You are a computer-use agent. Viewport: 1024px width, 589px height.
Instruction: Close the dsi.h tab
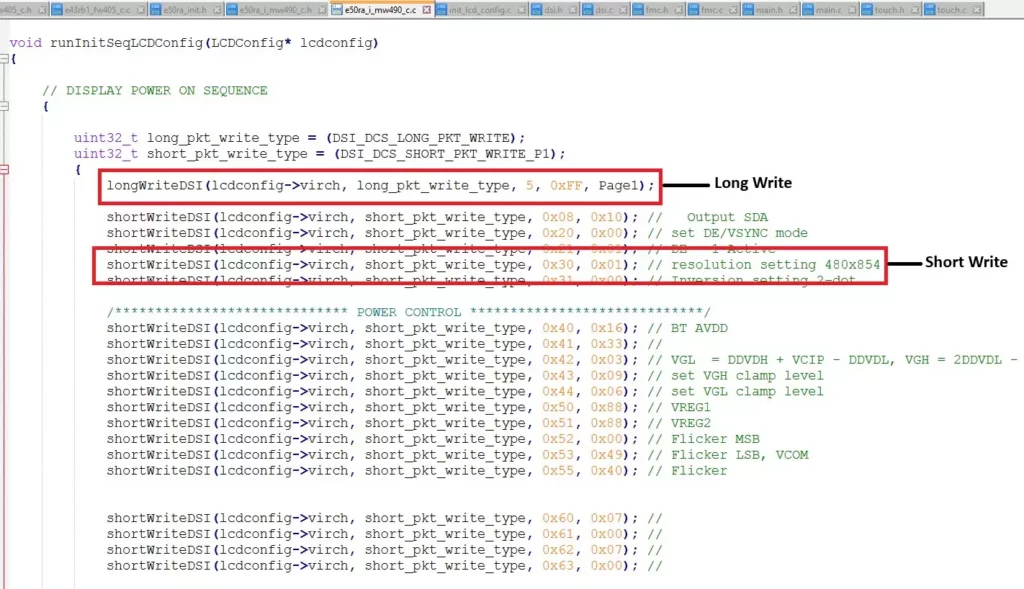[x=573, y=10]
